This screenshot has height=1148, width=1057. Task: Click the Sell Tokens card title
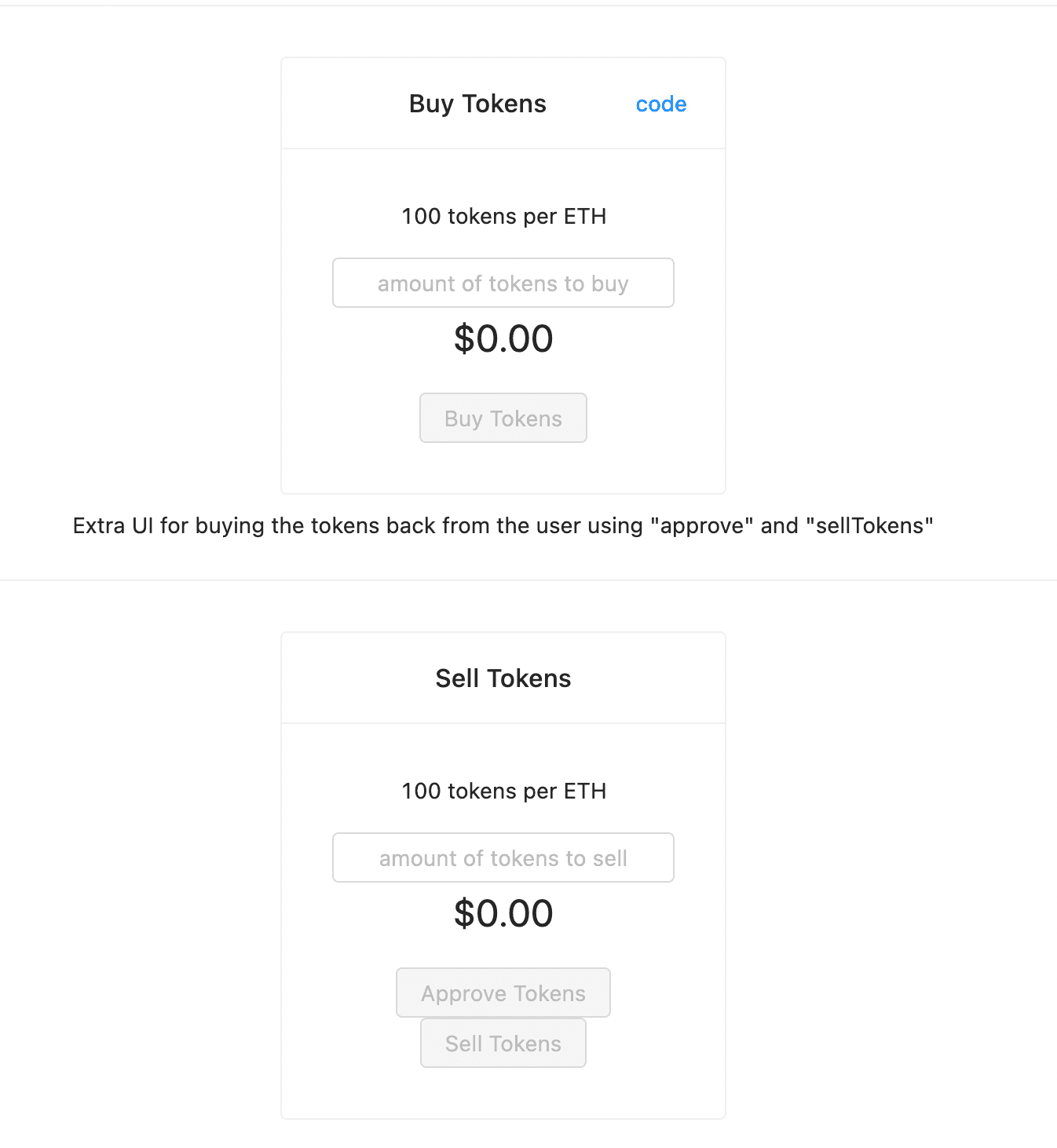503,678
